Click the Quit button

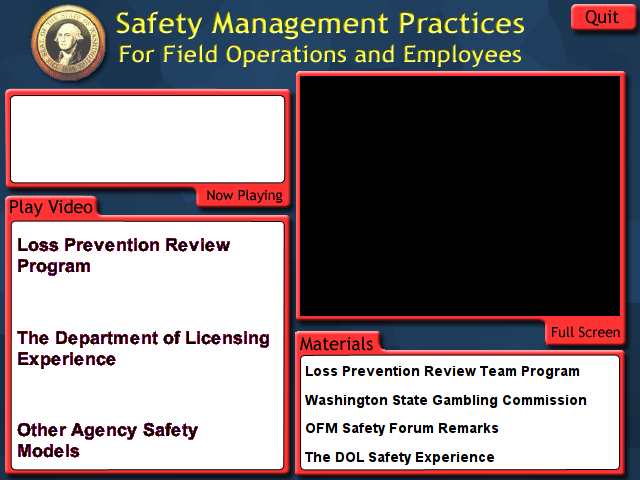click(x=602, y=17)
